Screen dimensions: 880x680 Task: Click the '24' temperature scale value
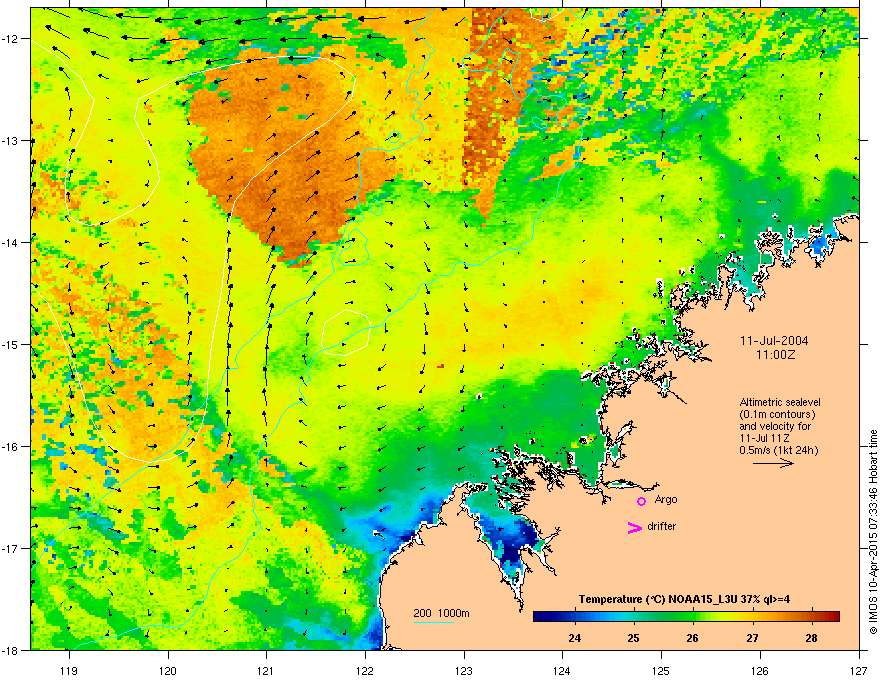pos(574,638)
